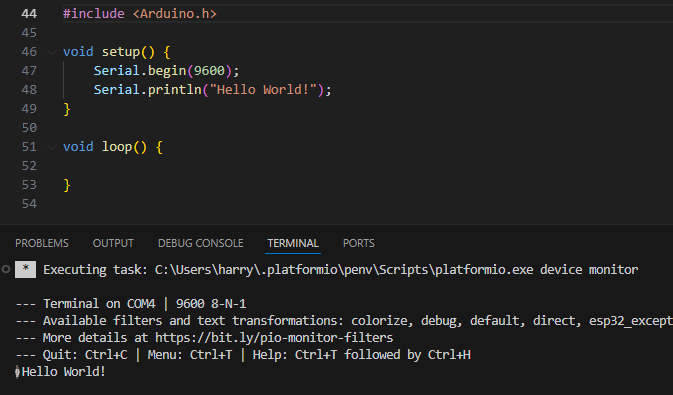Click line number 48 in gutter
The width and height of the screenshot is (673, 395).
[29, 89]
